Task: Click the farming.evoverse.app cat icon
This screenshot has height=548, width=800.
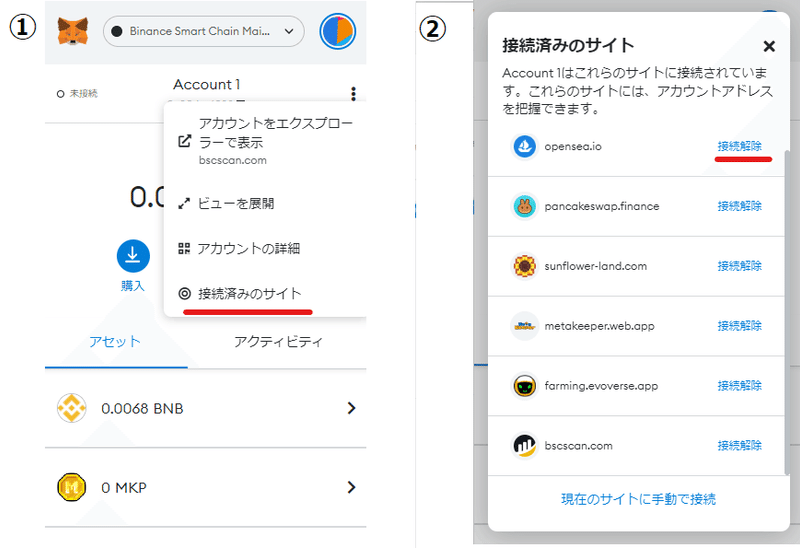Action: 524,386
